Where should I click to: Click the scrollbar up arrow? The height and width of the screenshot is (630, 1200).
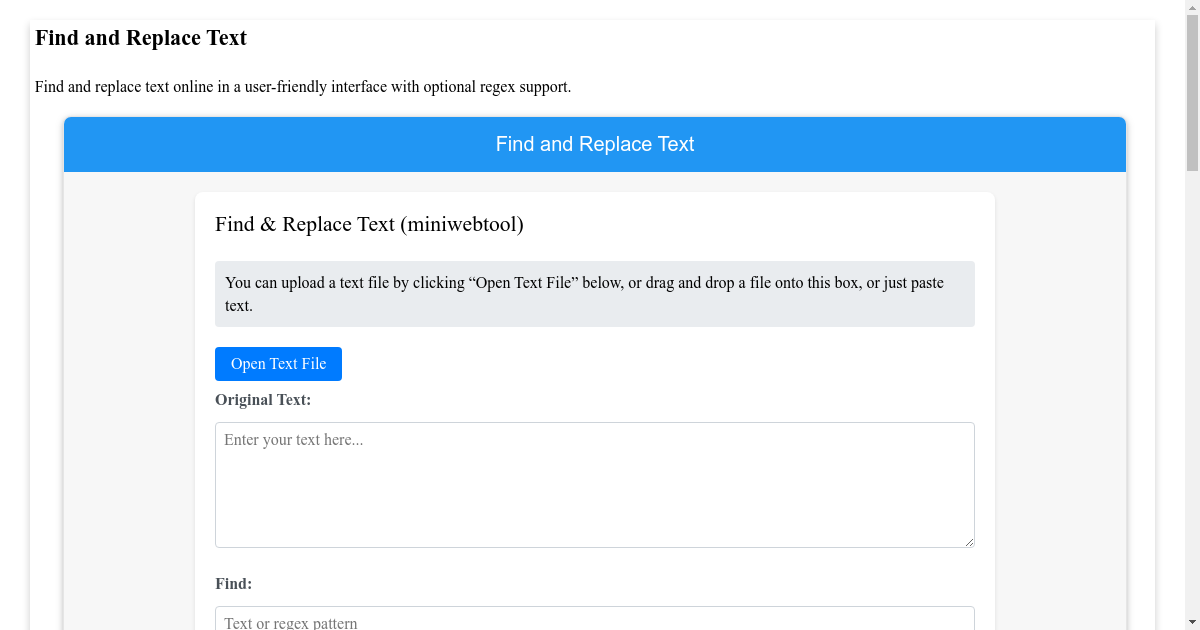[x=1190, y=7]
